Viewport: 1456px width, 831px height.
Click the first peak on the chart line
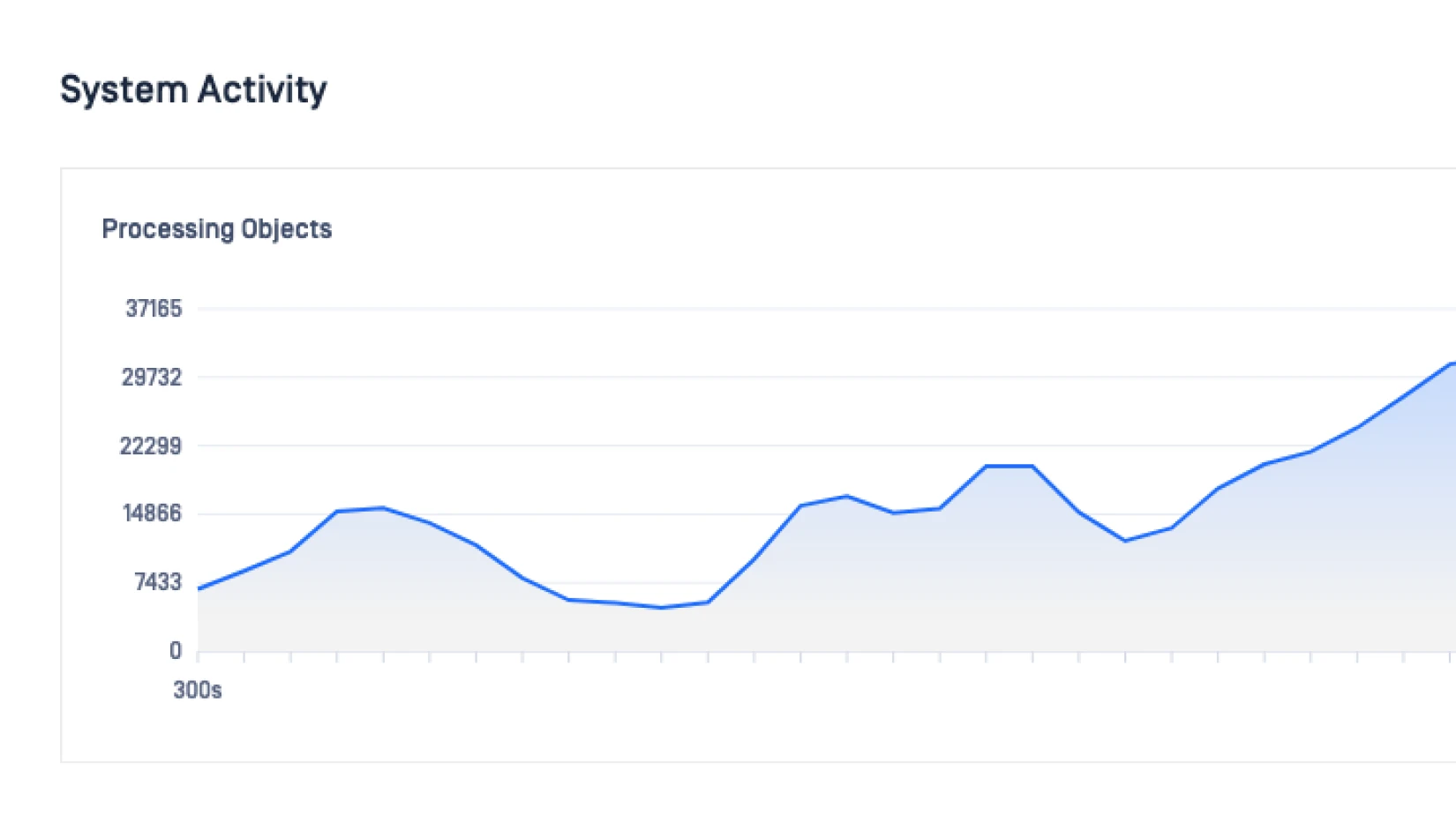[383, 508]
